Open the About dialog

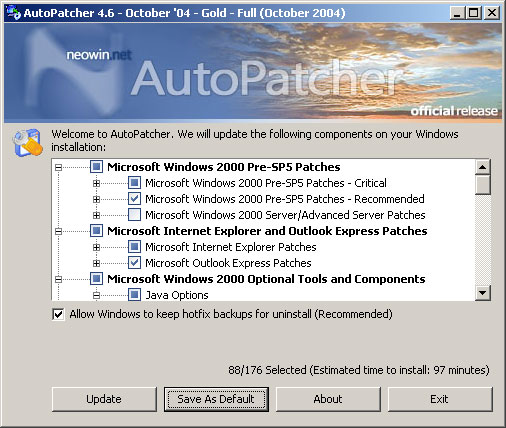(328, 399)
